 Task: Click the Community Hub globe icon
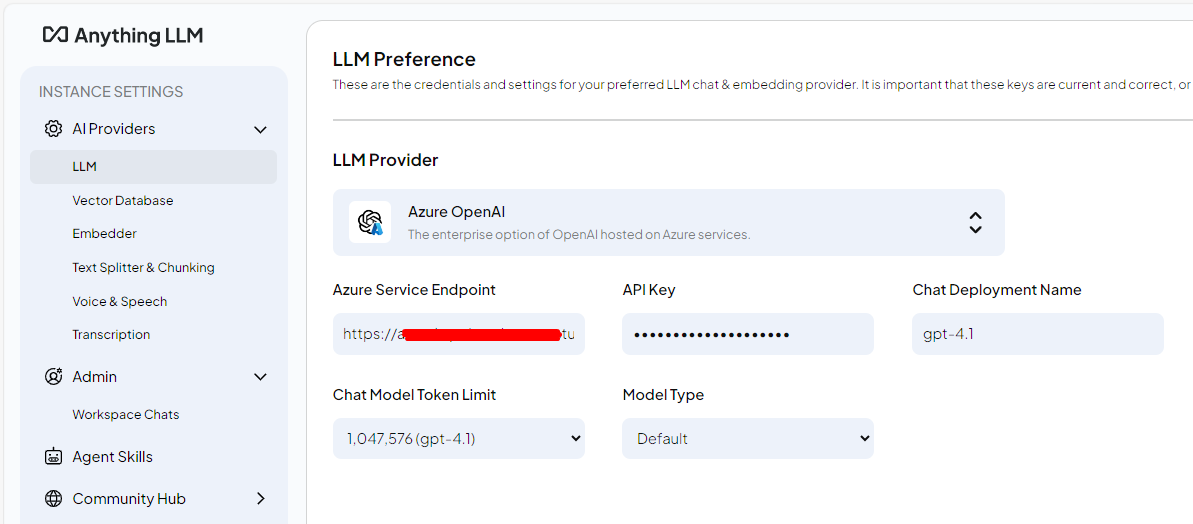point(53,499)
